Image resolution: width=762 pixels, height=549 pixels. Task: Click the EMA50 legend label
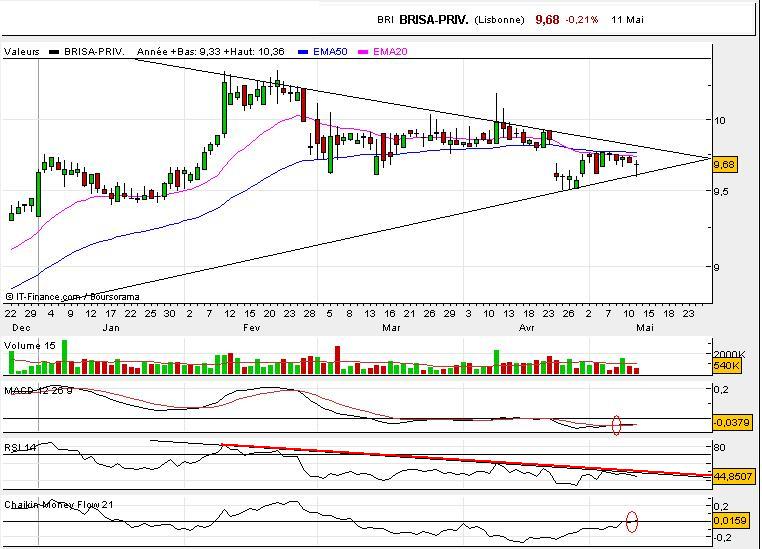pos(330,51)
